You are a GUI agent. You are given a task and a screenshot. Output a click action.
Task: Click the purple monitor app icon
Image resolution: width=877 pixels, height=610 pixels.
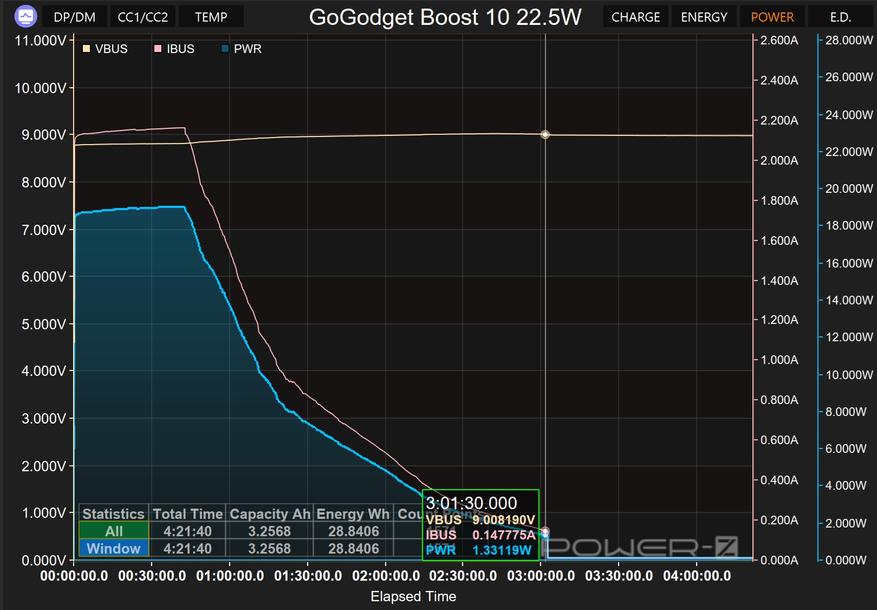pyautogui.click(x=26, y=17)
